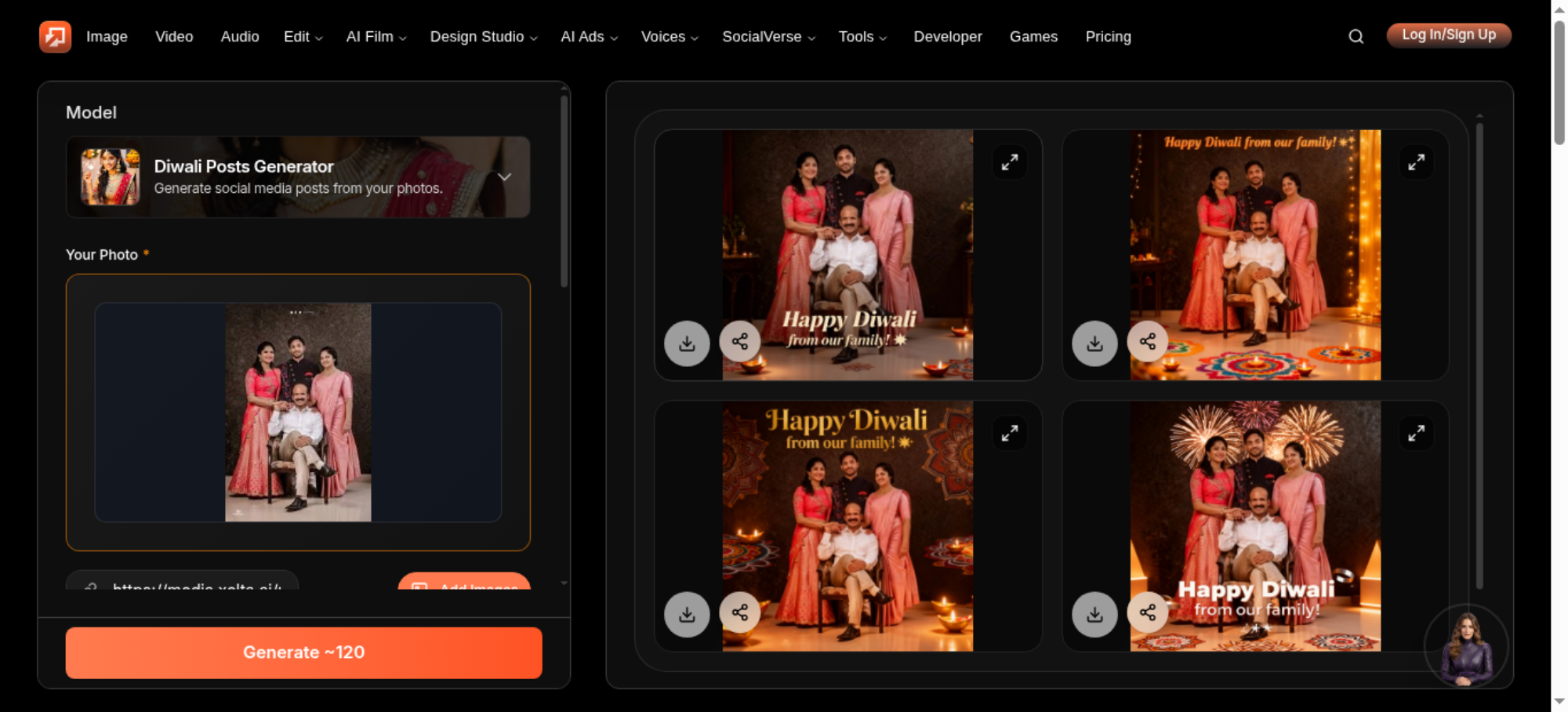Expand the bottom-left generated image fullscreen
1568x712 pixels.
pos(1010,434)
